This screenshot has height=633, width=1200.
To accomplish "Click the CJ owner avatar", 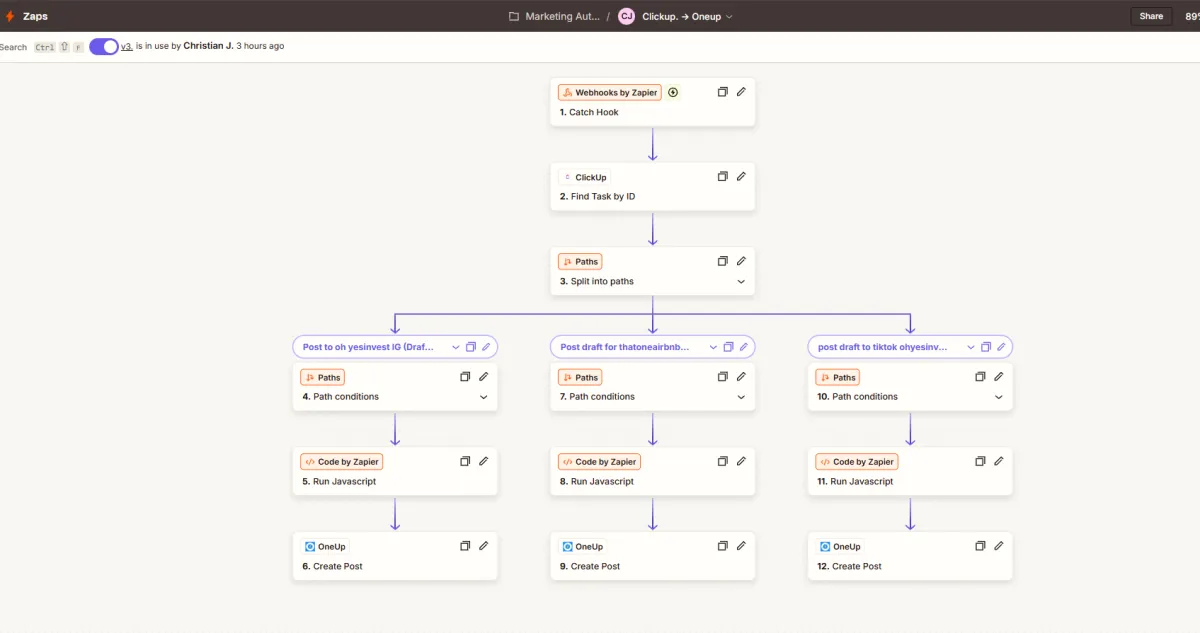I will pyautogui.click(x=626, y=16).
